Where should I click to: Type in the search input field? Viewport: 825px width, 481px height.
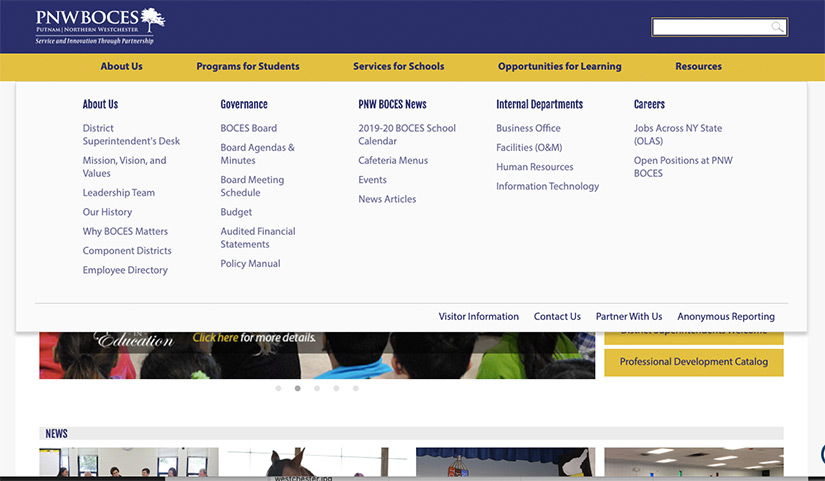[x=710, y=27]
